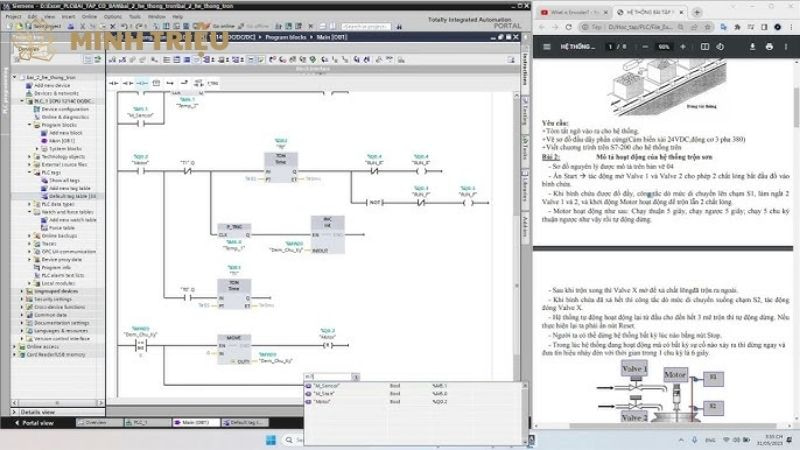Insert a normally closed contact from favorites
The height and width of the screenshot is (450, 800).
point(127,83)
